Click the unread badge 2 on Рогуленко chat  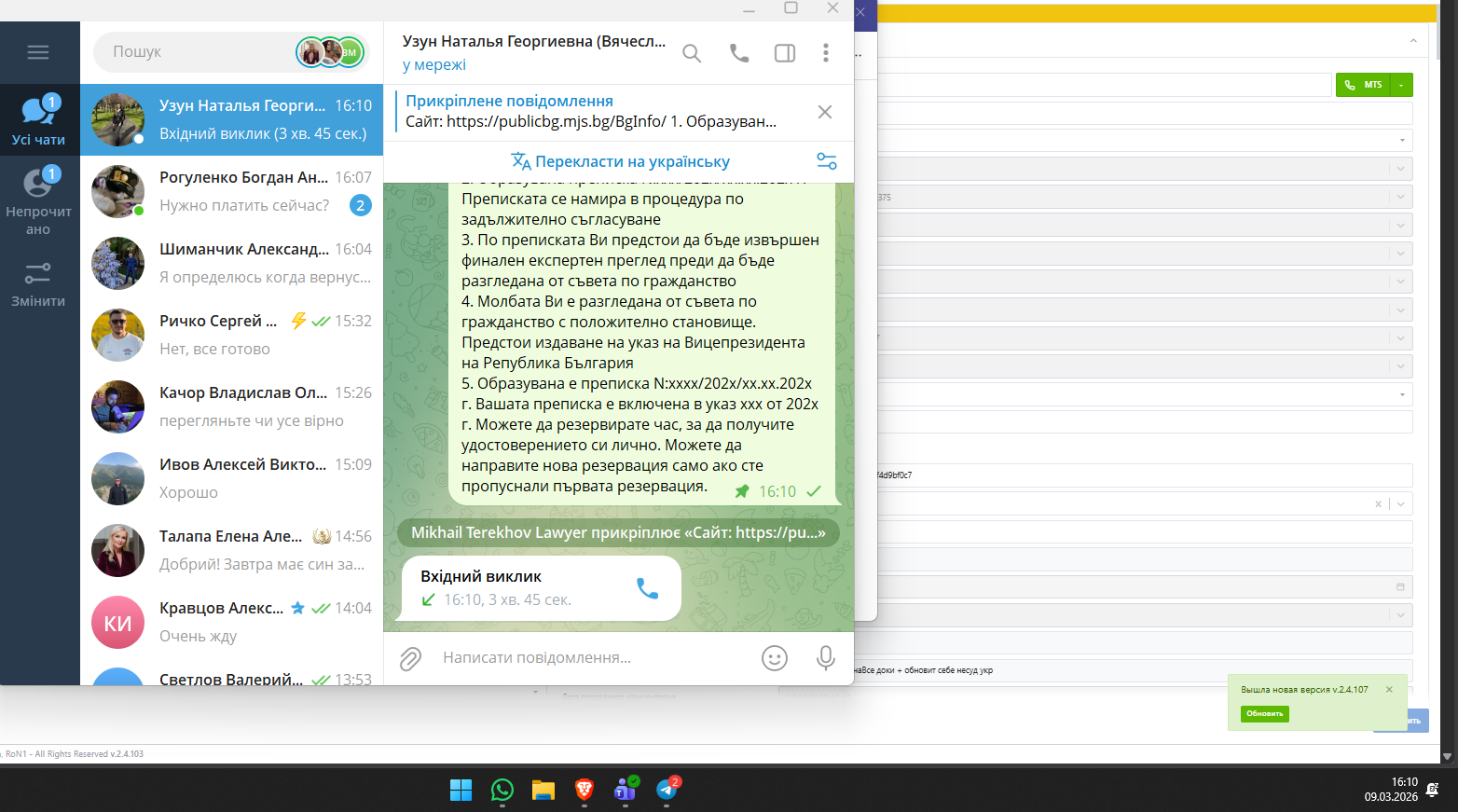361,205
